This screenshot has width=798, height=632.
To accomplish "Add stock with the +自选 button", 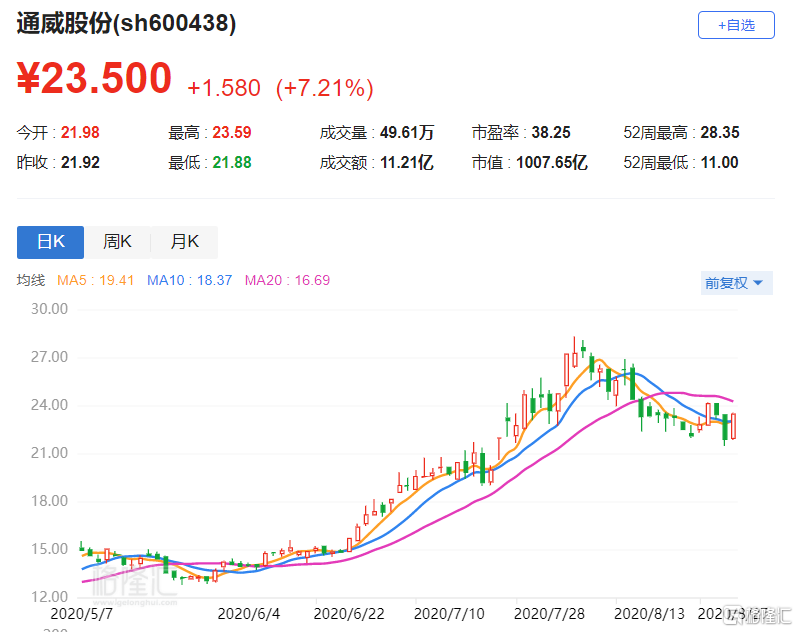I will tap(736, 25).
